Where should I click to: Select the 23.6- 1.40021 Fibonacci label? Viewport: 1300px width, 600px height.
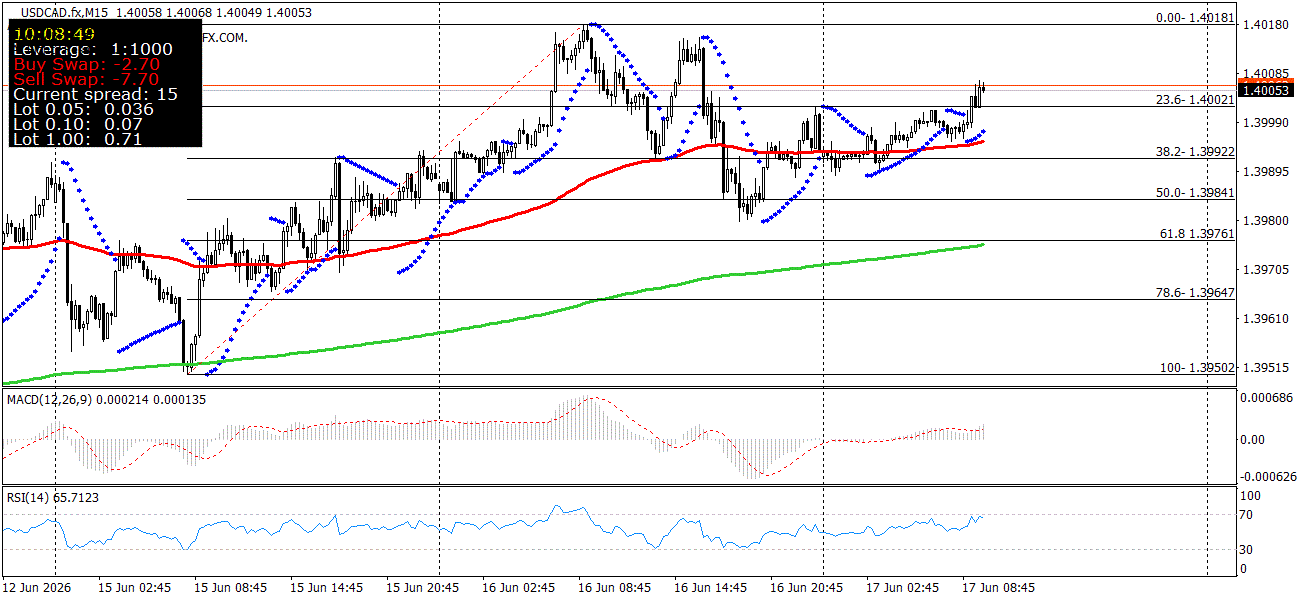(1194, 100)
